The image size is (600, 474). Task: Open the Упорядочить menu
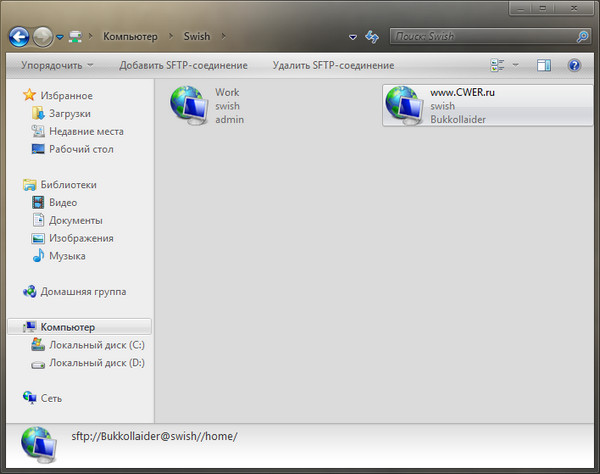click(x=57, y=65)
